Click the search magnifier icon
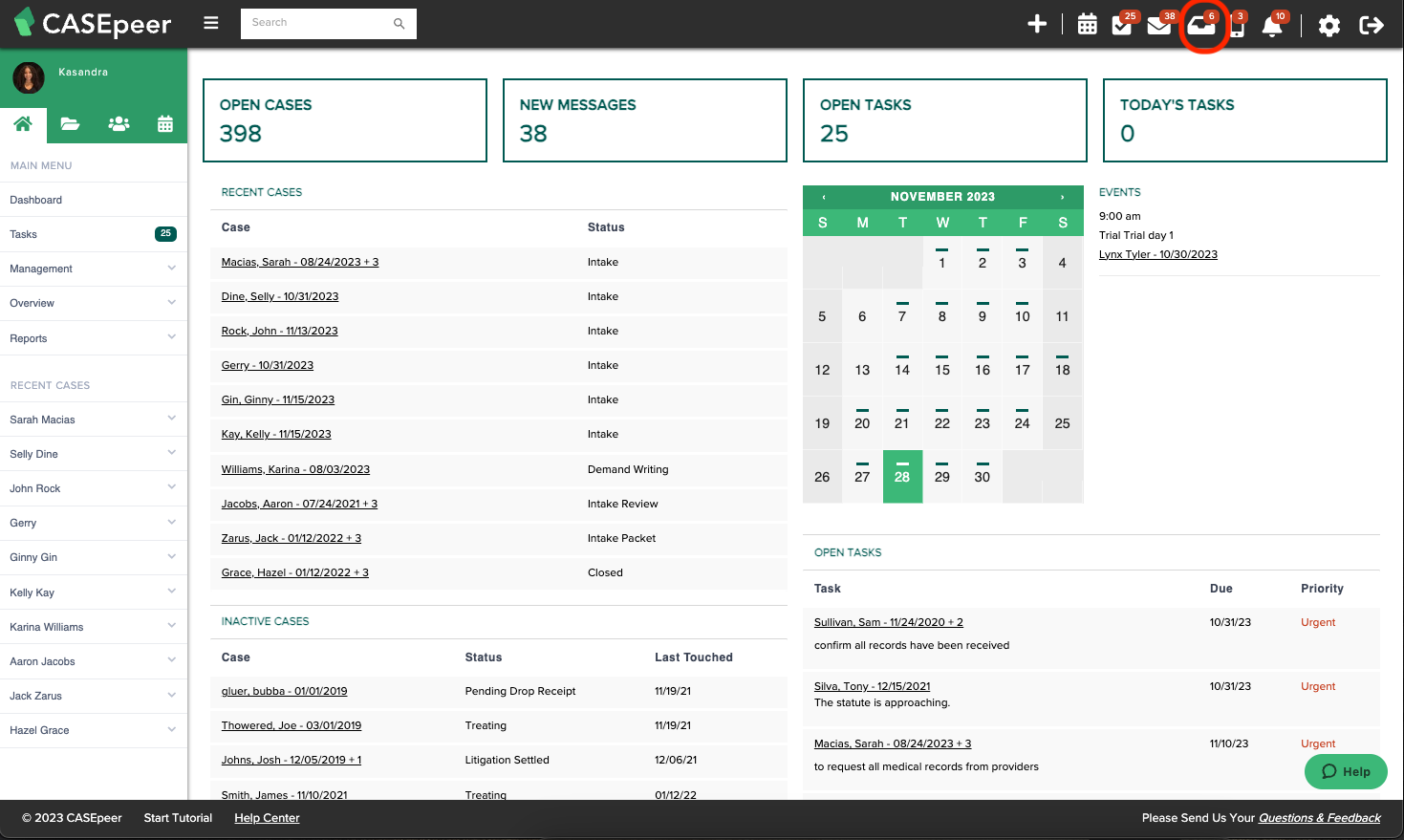This screenshot has height=840, width=1404. click(x=400, y=23)
